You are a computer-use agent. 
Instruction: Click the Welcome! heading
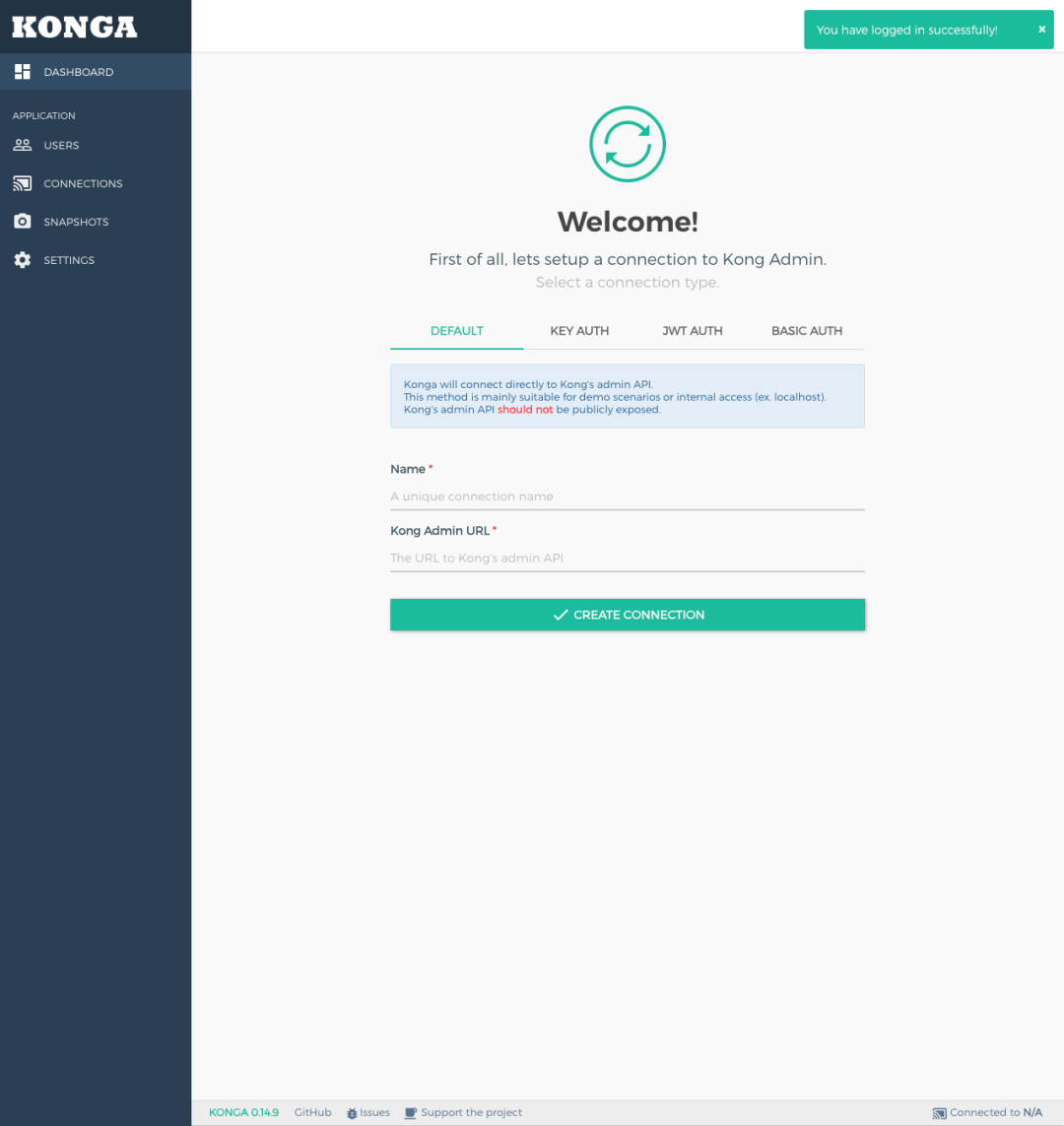(x=628, y=222)
